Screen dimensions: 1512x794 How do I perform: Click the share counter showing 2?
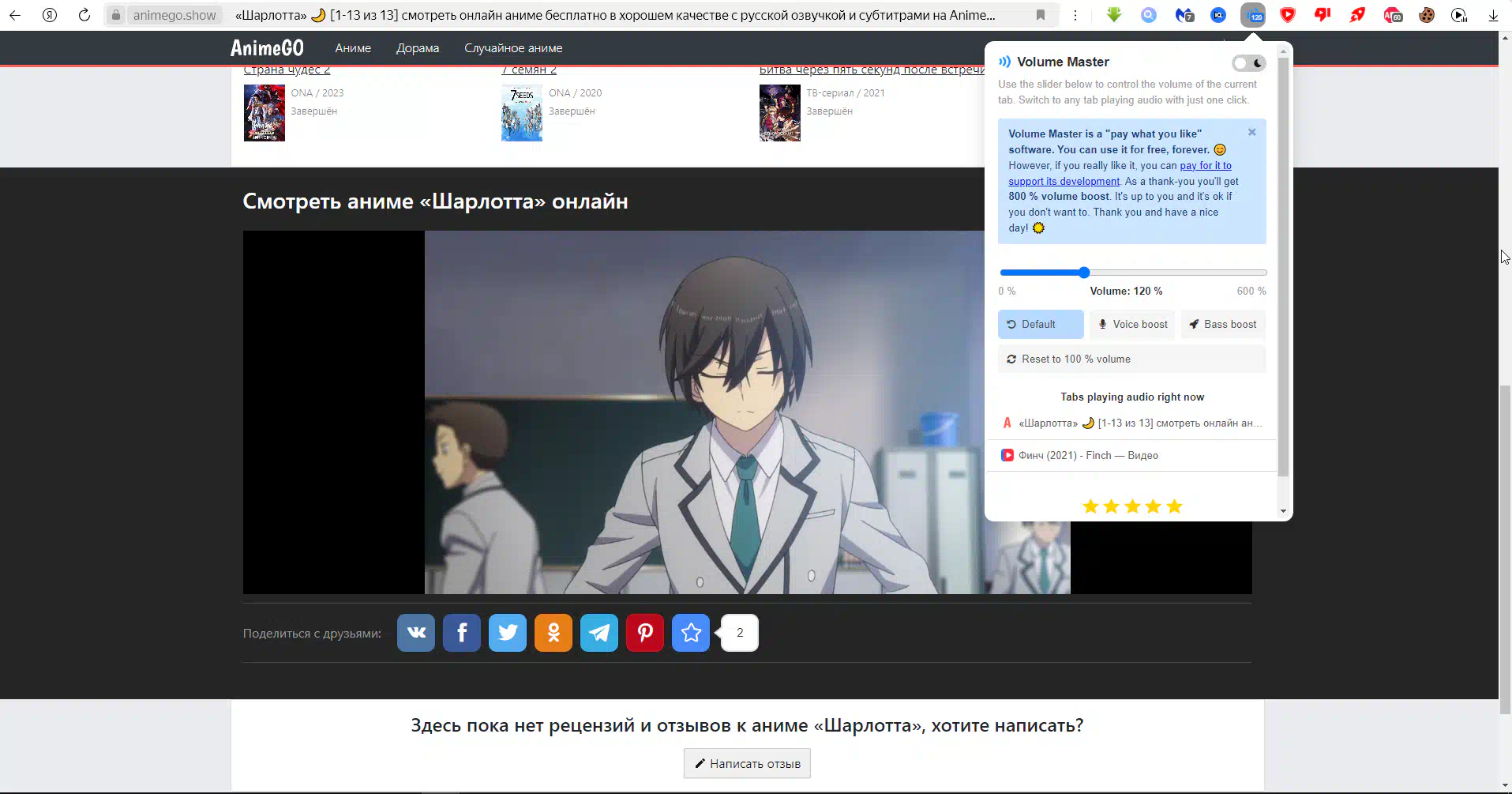point(740,633)
